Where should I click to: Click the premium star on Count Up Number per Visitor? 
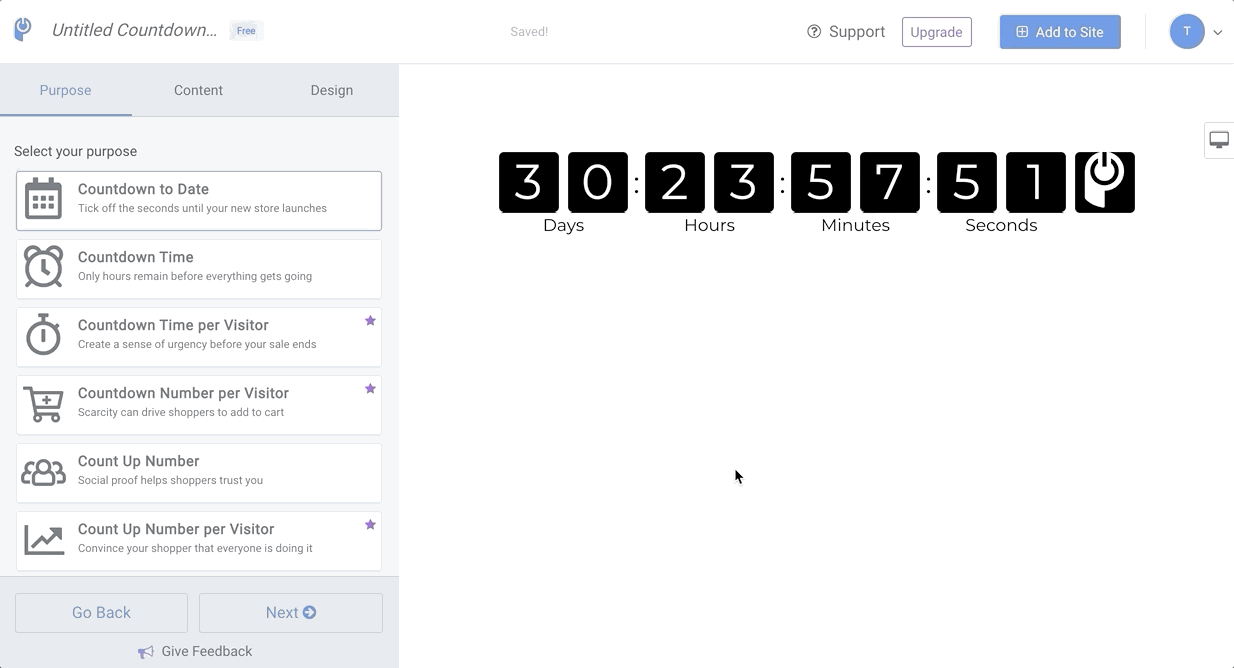(x=370, y=525)
